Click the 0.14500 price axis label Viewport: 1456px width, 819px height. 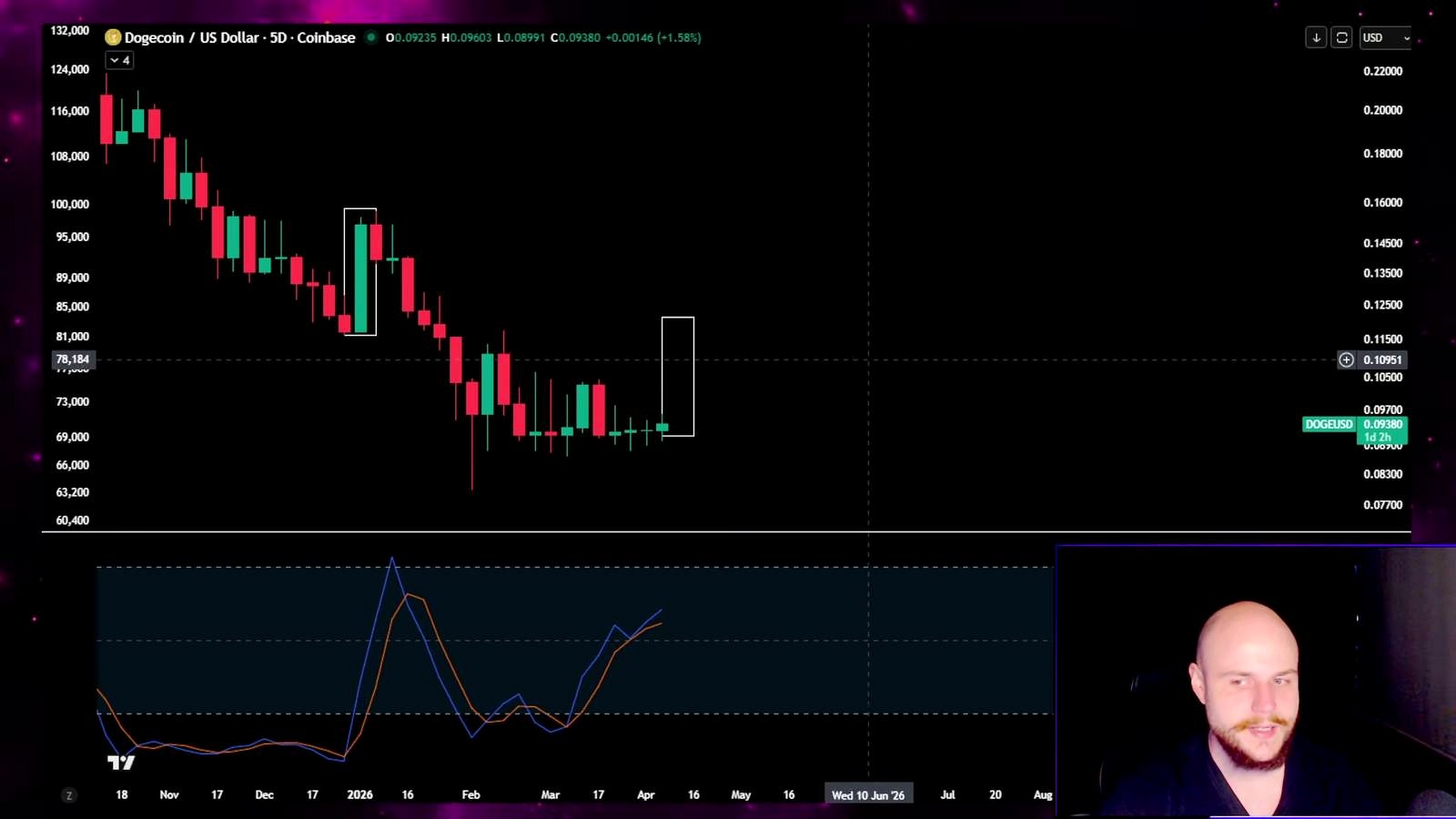tap(1382, 244)
